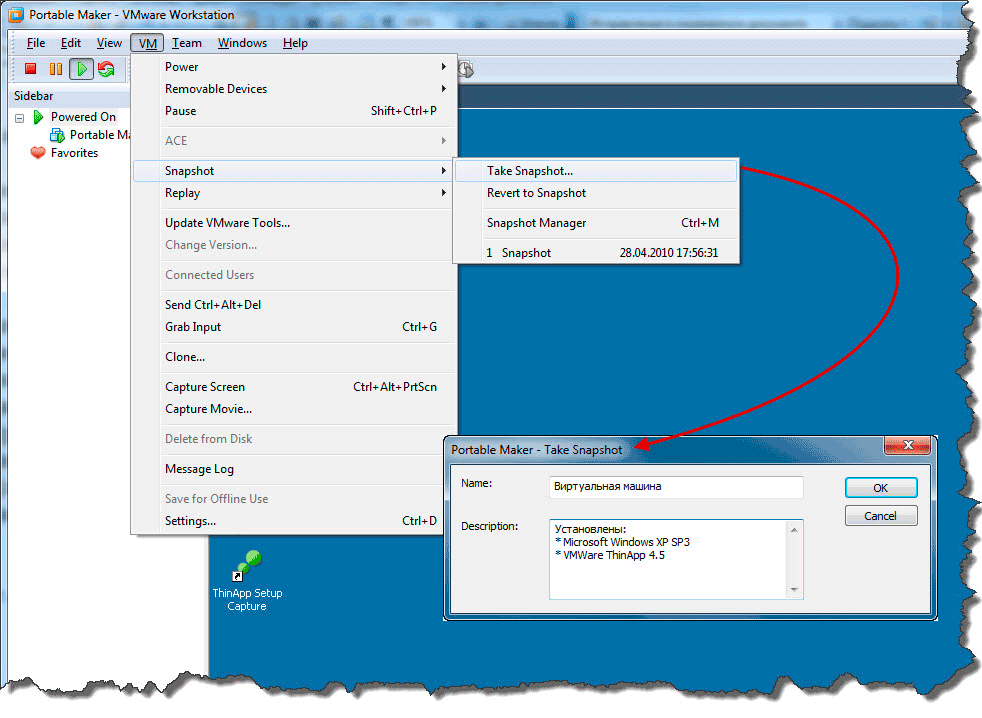Click the snapshot Description text area
982x718 pixels.
click(x=668, y=559)
